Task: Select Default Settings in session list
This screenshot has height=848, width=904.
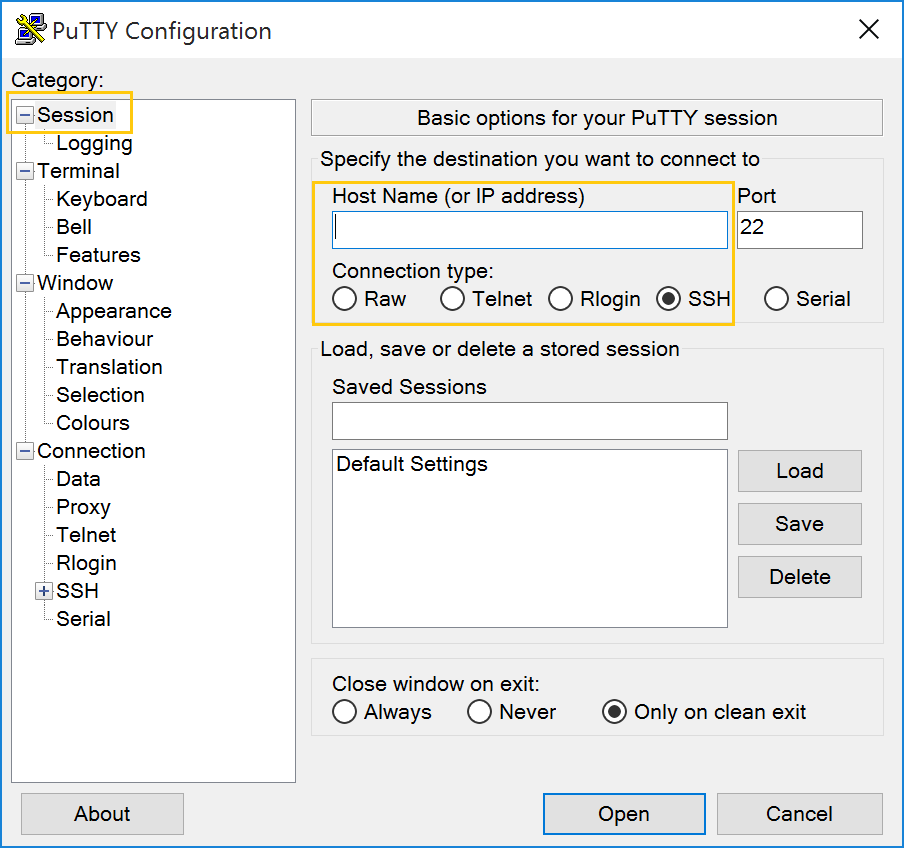Action: (x=412, y=464)
